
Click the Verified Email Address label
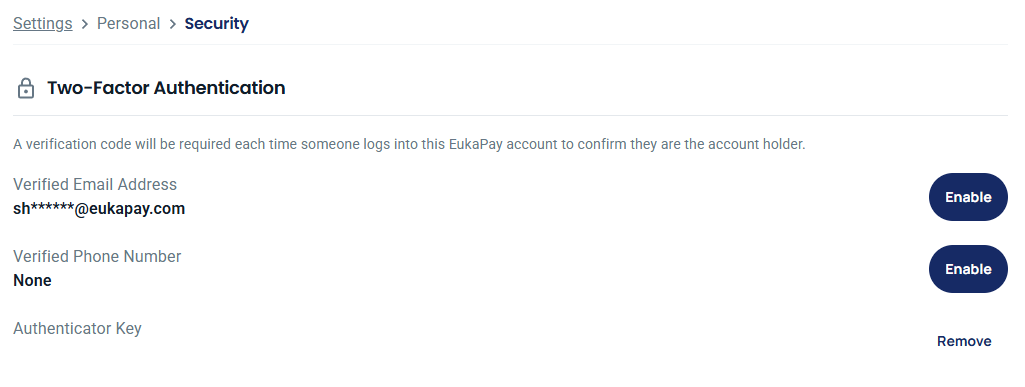pos(95,184)
